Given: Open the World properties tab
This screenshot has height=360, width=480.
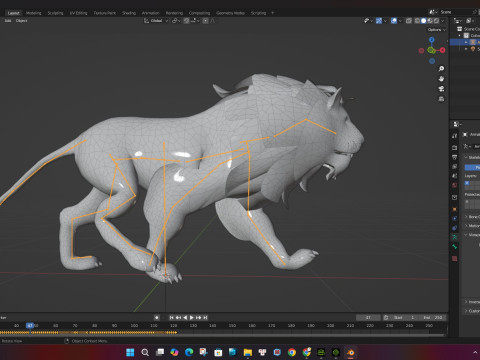Looking at the screenshot, I should [x=455, y=185].
